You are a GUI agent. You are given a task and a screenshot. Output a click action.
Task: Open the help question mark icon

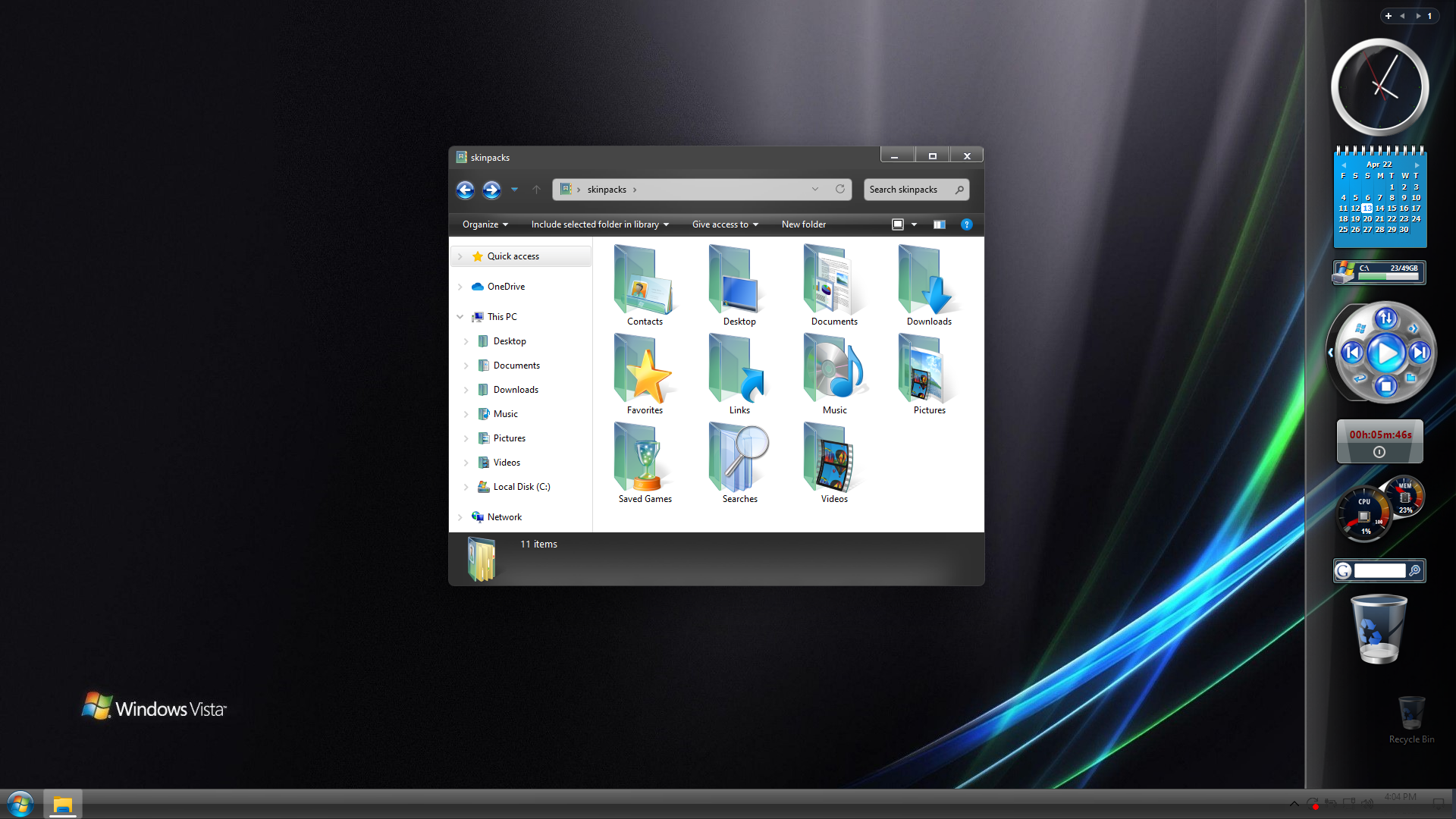tap(966, 224)
